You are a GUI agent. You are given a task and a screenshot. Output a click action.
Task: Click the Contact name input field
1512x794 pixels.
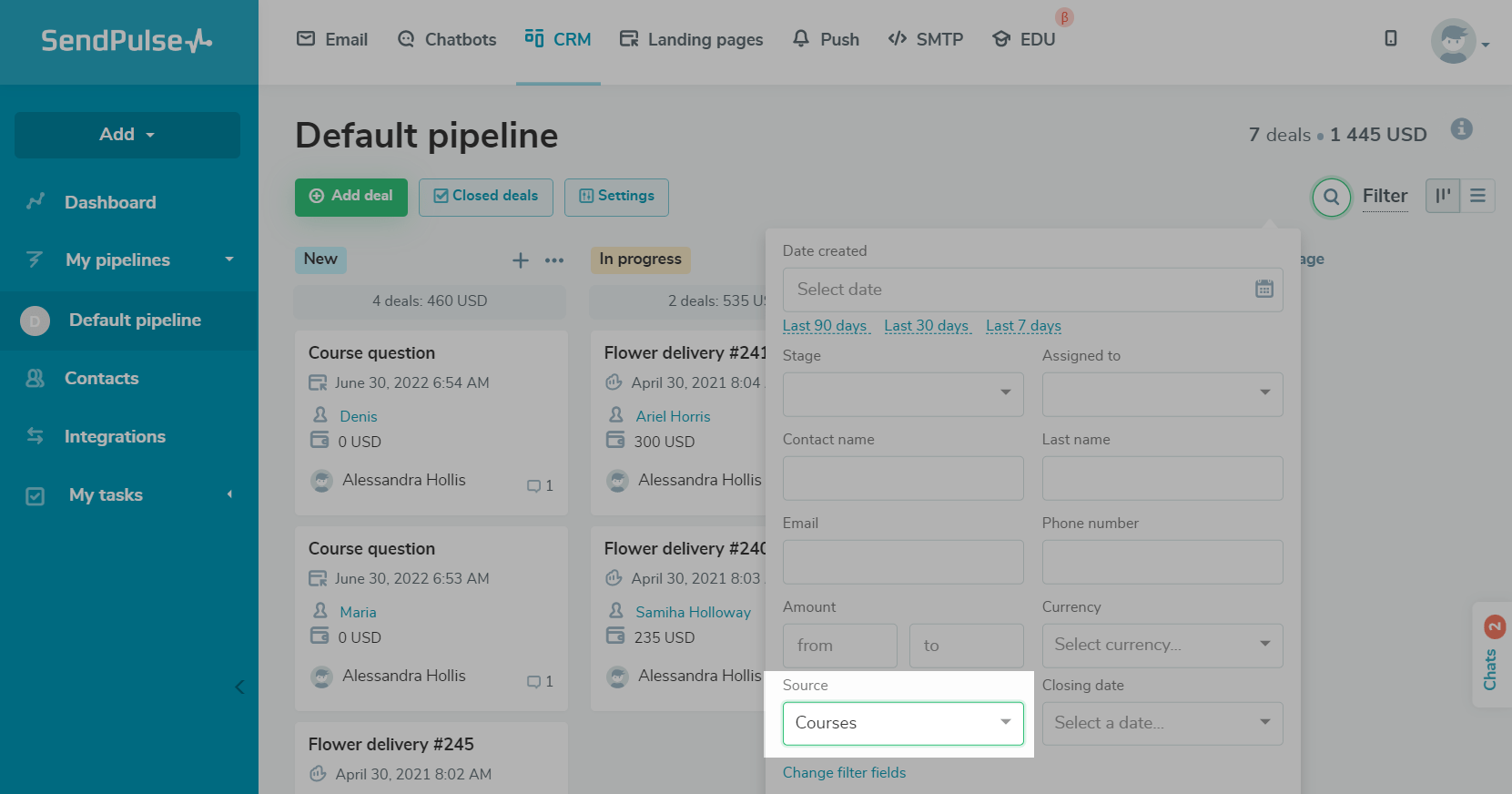click(902, 478)
